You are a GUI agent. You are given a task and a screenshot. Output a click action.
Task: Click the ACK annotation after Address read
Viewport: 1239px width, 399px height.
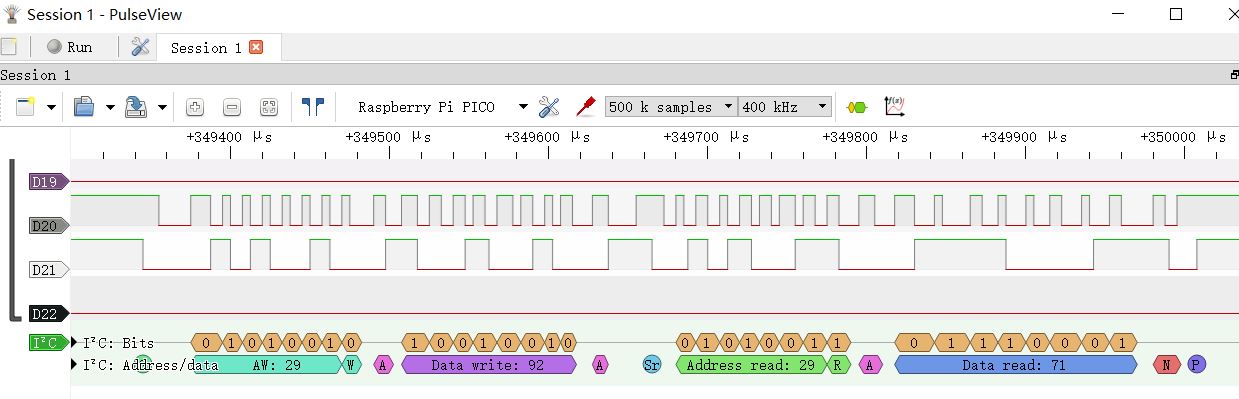tap(871, 365)
